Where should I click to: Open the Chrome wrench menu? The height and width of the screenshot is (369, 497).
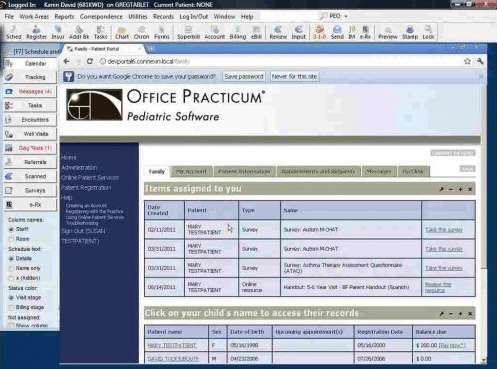pos(480,61)
